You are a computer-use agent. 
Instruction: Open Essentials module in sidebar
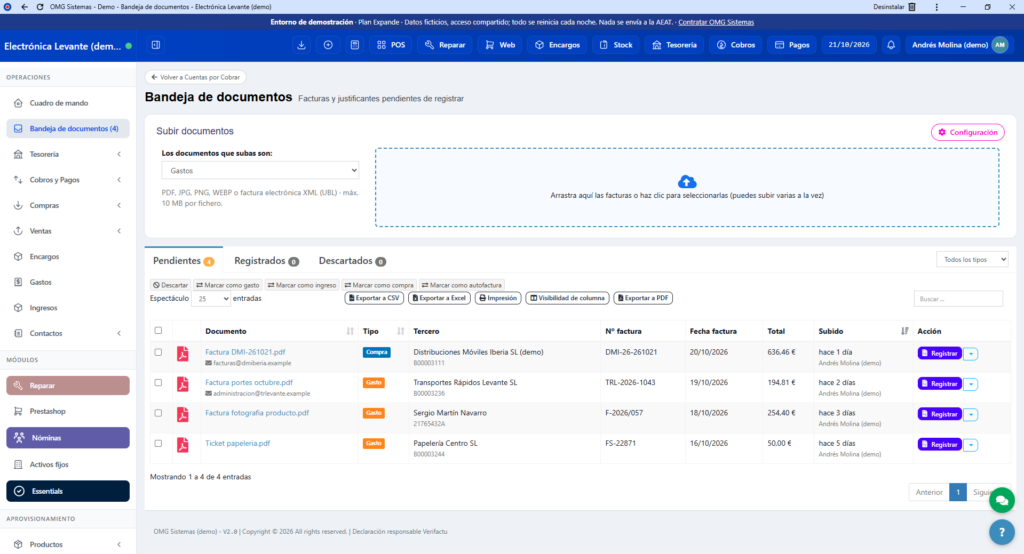(x=68, y=491)
